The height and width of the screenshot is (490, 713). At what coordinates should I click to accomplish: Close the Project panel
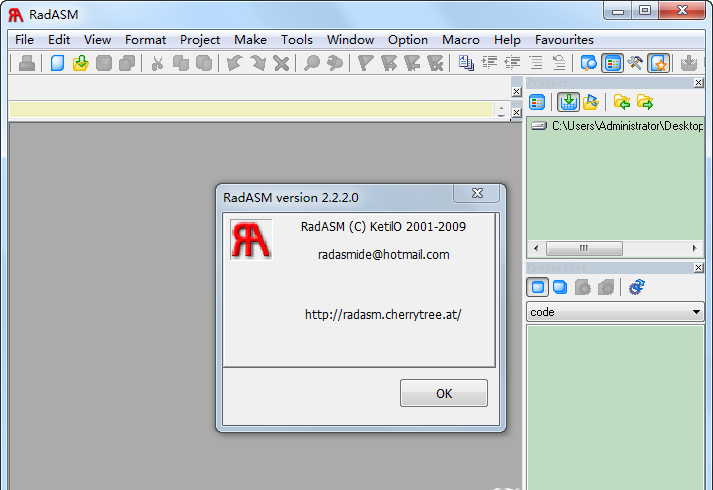(699, 82)
